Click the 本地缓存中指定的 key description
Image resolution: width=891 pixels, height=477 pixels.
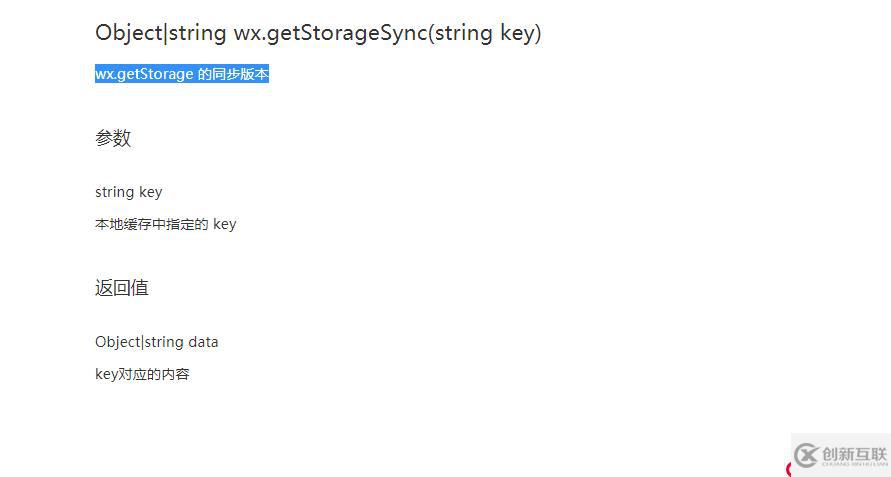[x=165, y=224]
